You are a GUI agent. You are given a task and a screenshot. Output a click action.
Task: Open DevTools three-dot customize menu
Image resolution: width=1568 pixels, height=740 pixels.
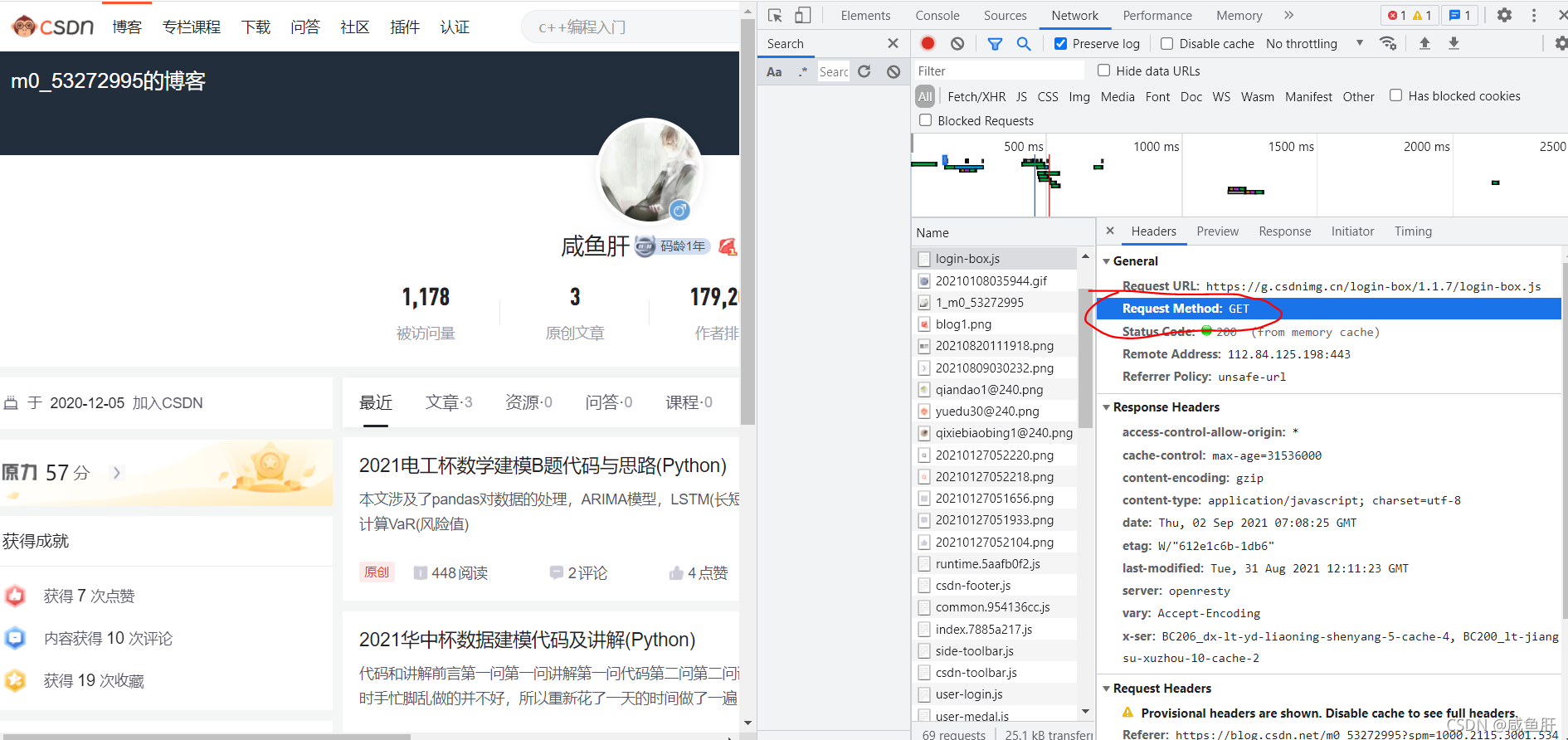click(1534, 15)
